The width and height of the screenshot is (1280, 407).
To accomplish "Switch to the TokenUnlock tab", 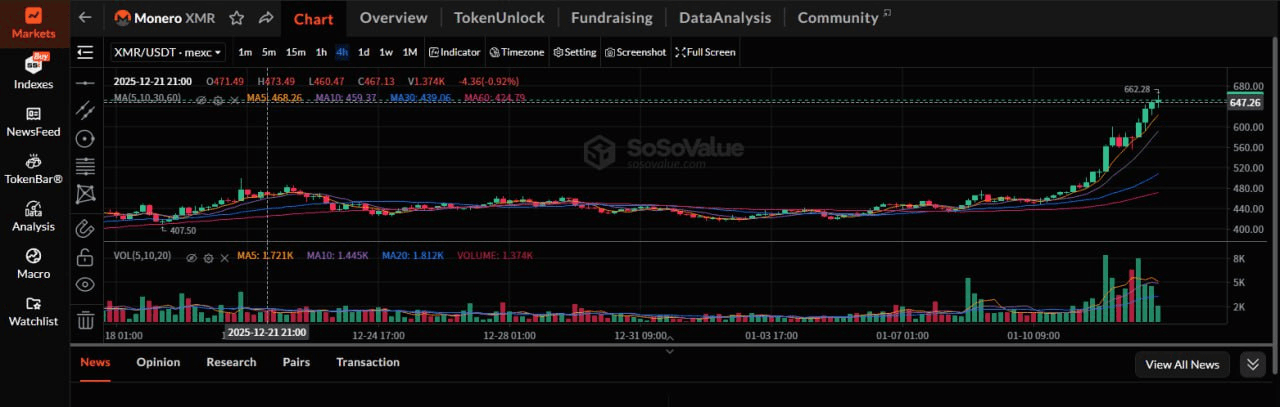I will pyautogui.click(x=499, y=18).
